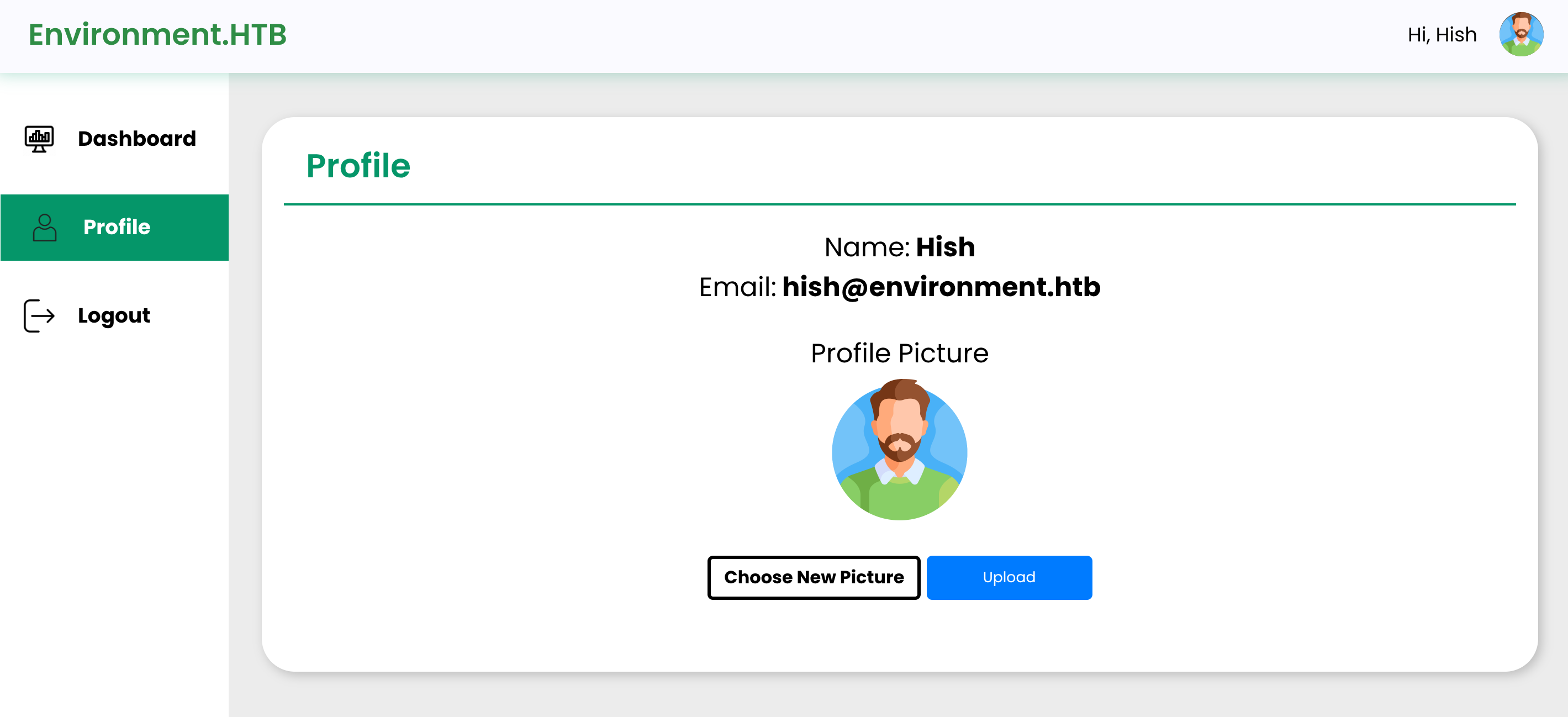
Task: Click the Profile person silhouette icon
Action: [x=44, y=228]
